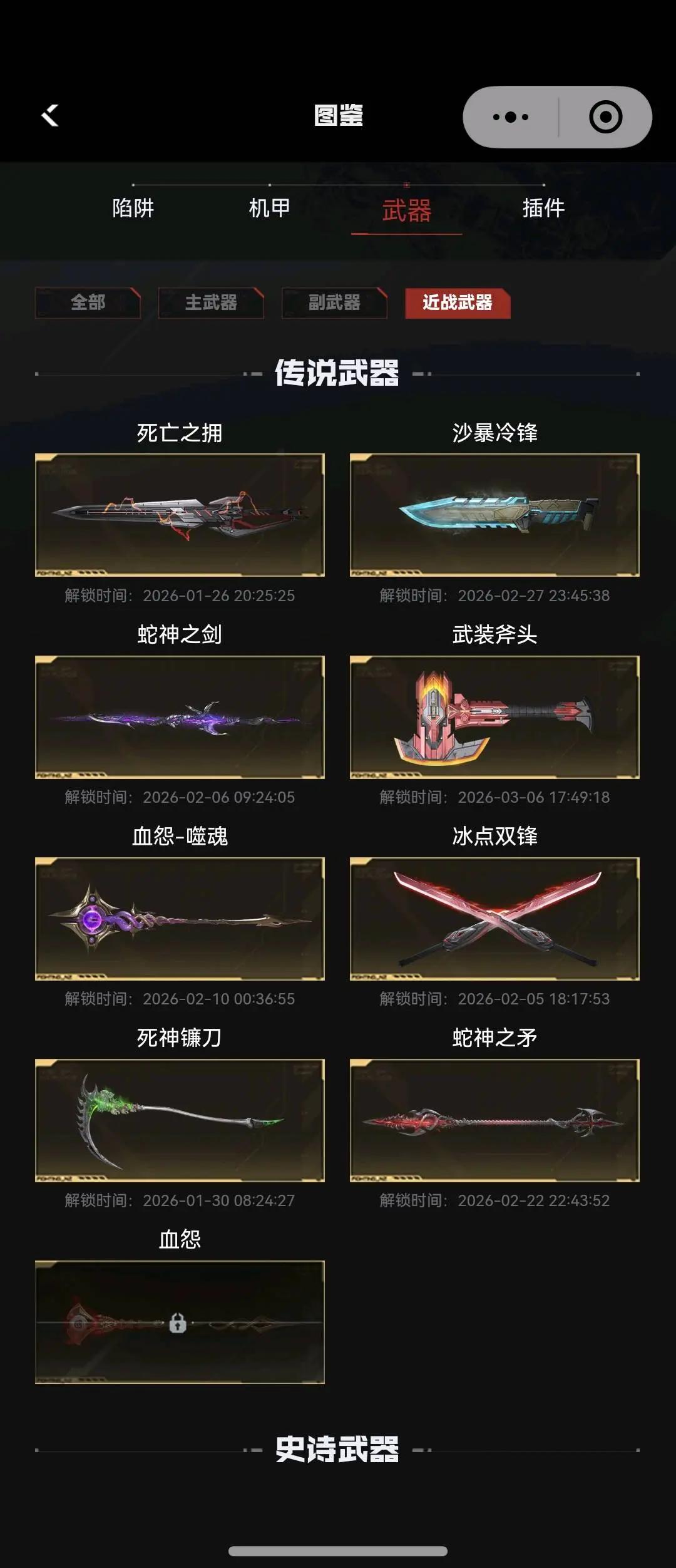676x1568 pixels.
Task: Tap the back arrow icon
Action: pyautogui.click(x=50, y=116)
